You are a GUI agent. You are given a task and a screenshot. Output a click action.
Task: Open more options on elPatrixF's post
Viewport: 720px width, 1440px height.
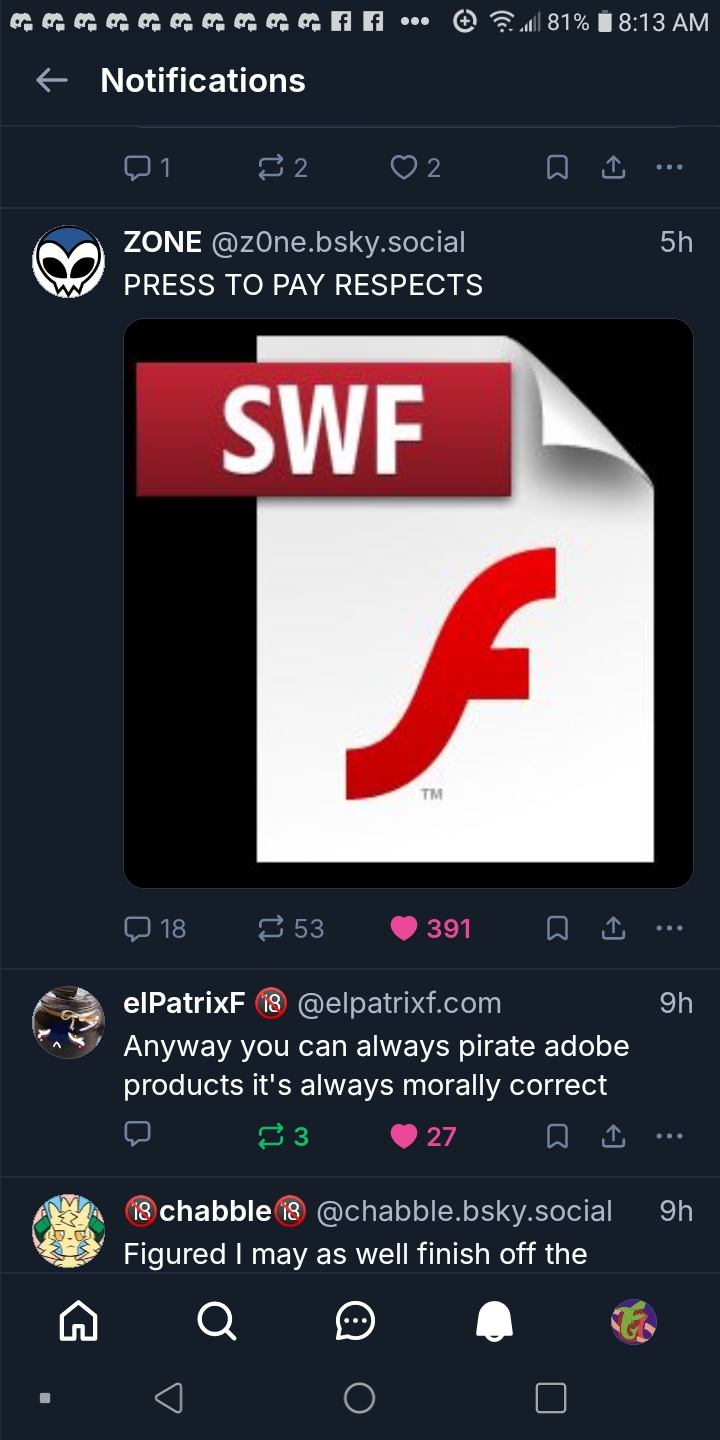[669, 1136]
